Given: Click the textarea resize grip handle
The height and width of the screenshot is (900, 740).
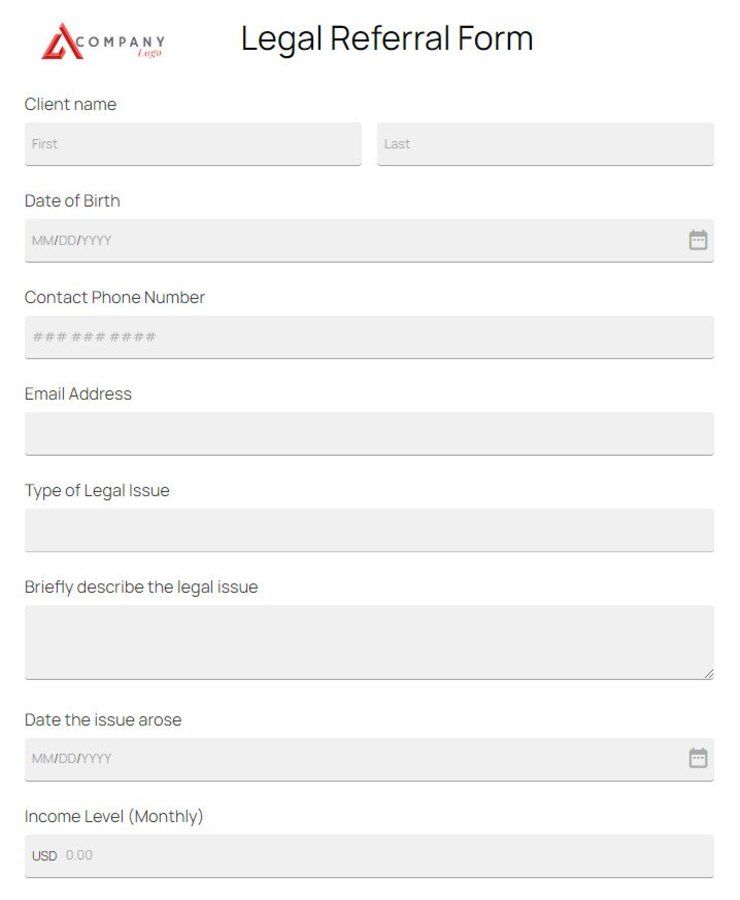Looking at the screenshot, I should pyautogui.click(x=706, y=671).
